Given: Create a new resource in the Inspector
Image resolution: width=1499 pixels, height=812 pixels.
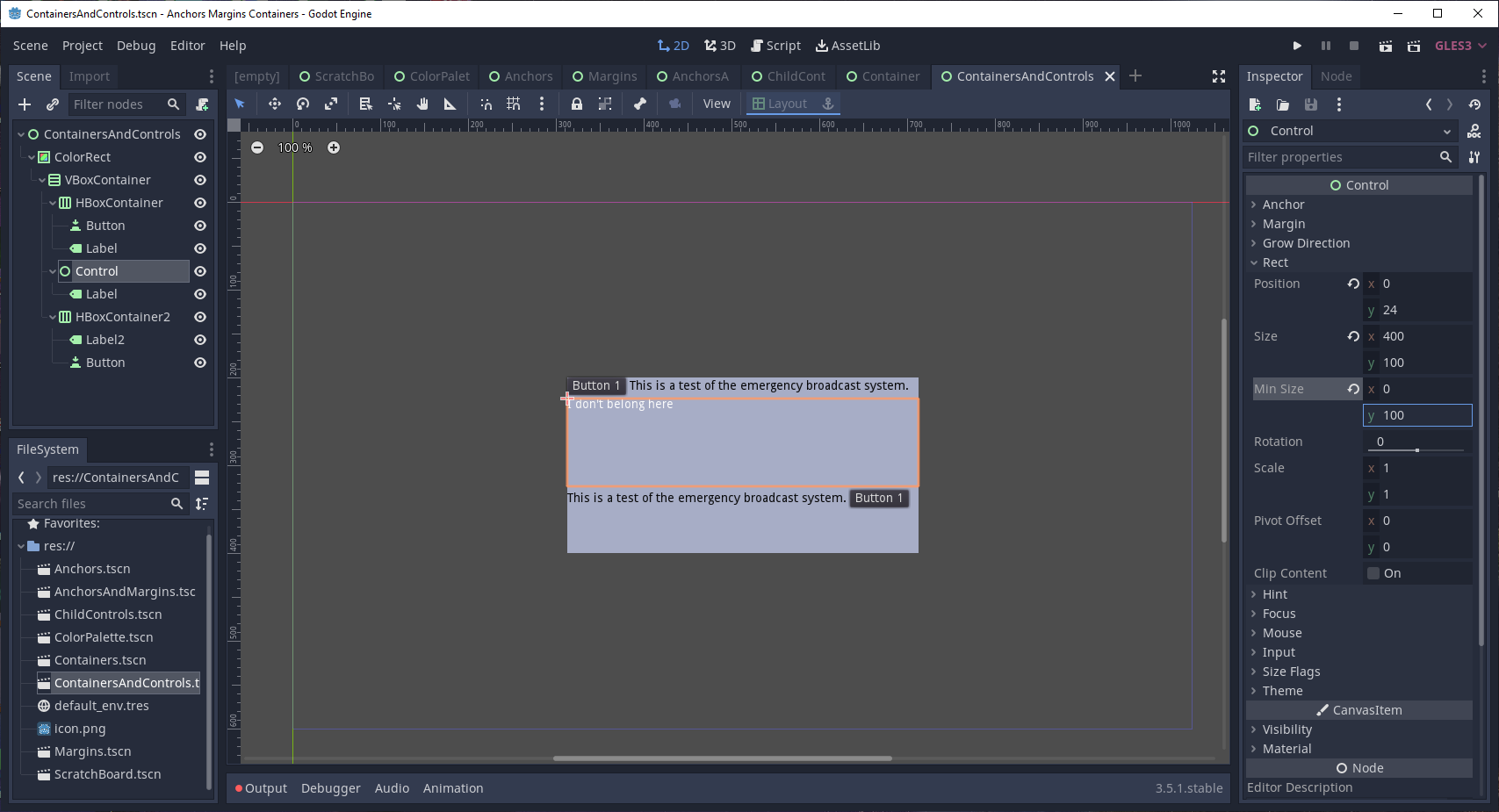Looking at the screenshot, I should coord(1255,104).
